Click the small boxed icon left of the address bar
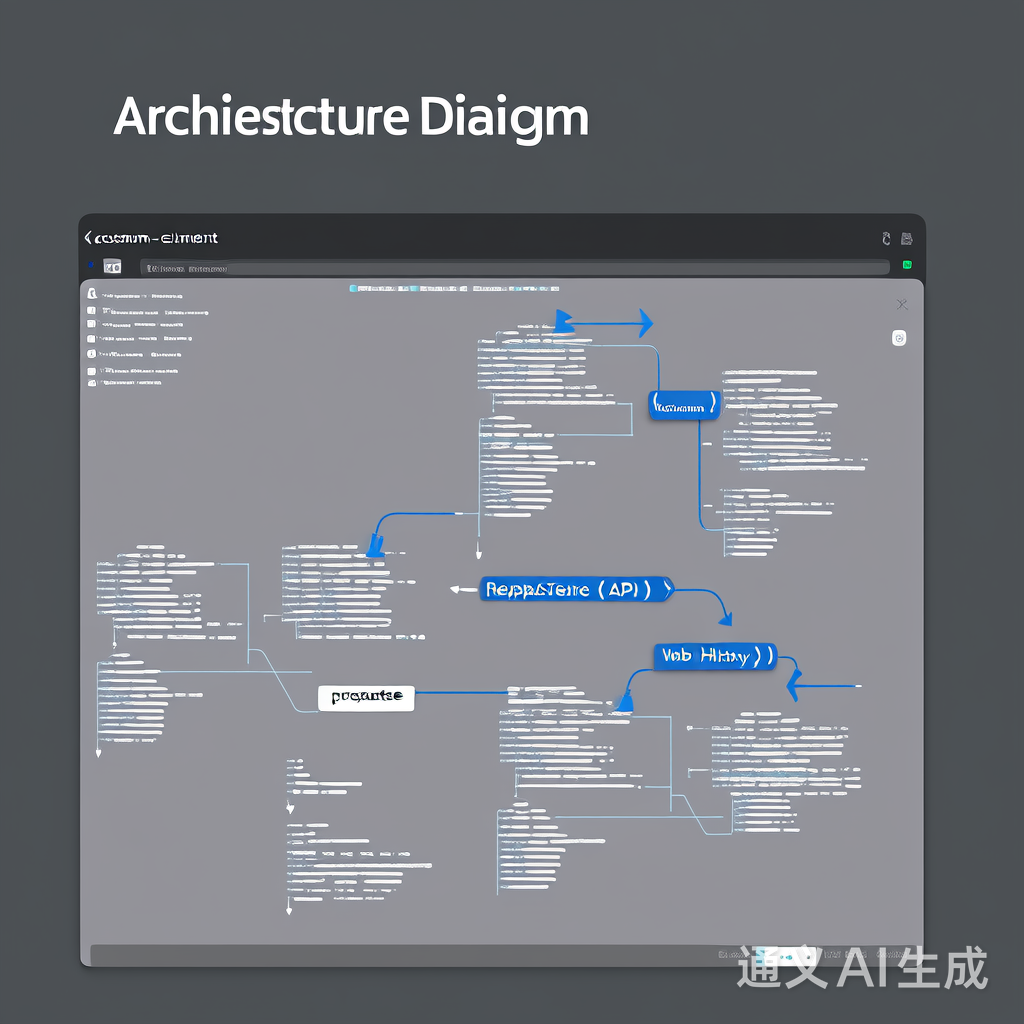Image resolution: width=1024 pixels, height=1024 pixels. (x=112, y=266)
